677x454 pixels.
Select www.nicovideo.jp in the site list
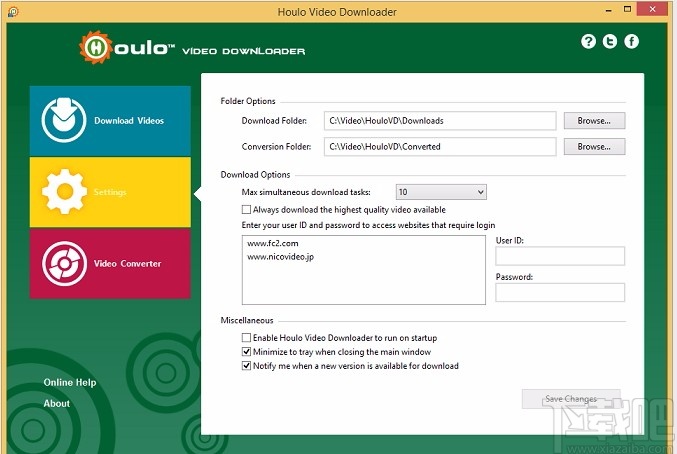click(x=280, y=257)
